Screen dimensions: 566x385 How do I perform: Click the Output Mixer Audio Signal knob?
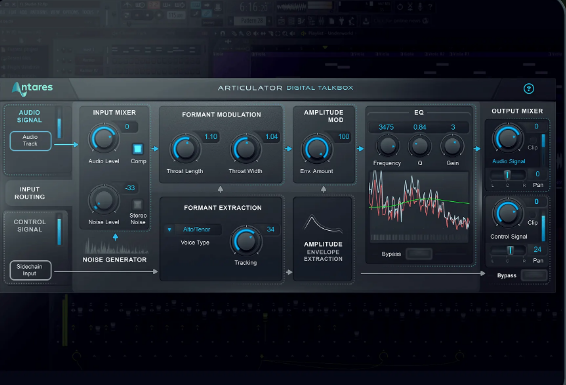tap(507, 138)
